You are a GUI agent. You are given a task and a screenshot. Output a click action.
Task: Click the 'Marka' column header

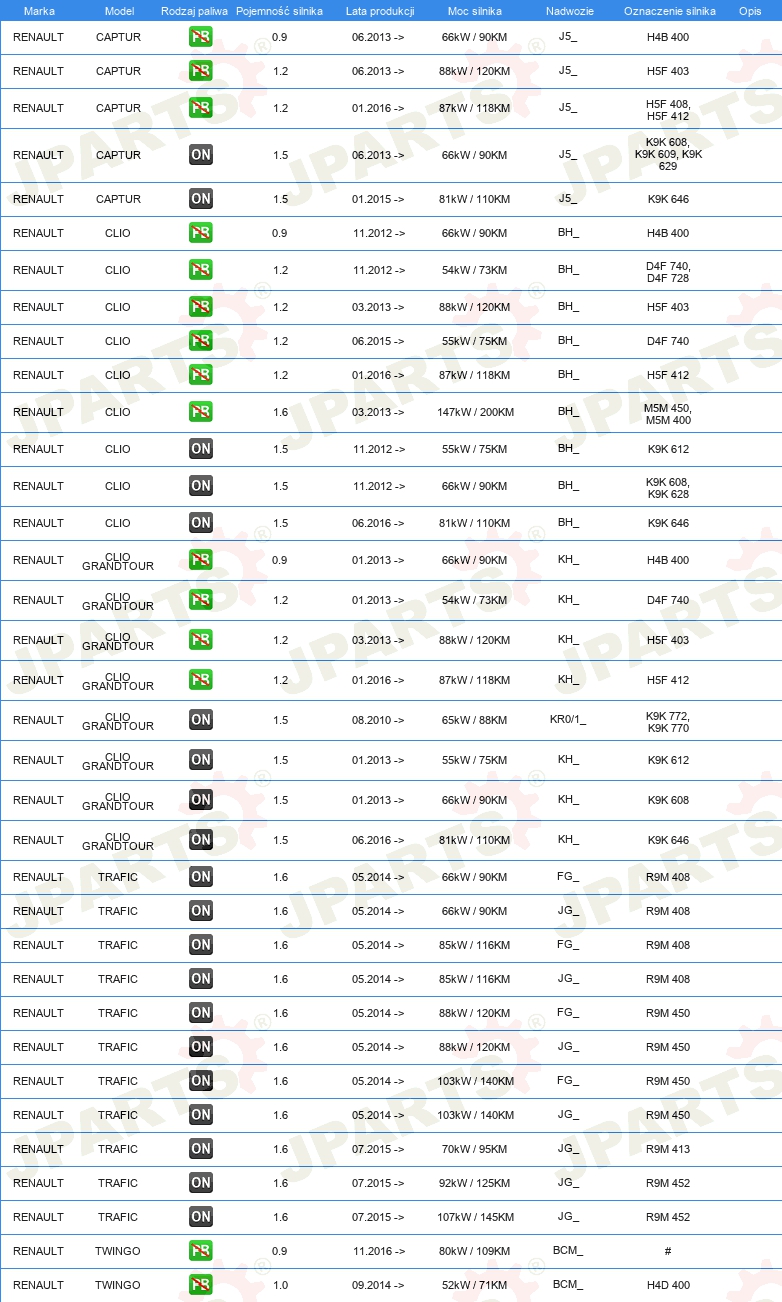pos(39,11)
